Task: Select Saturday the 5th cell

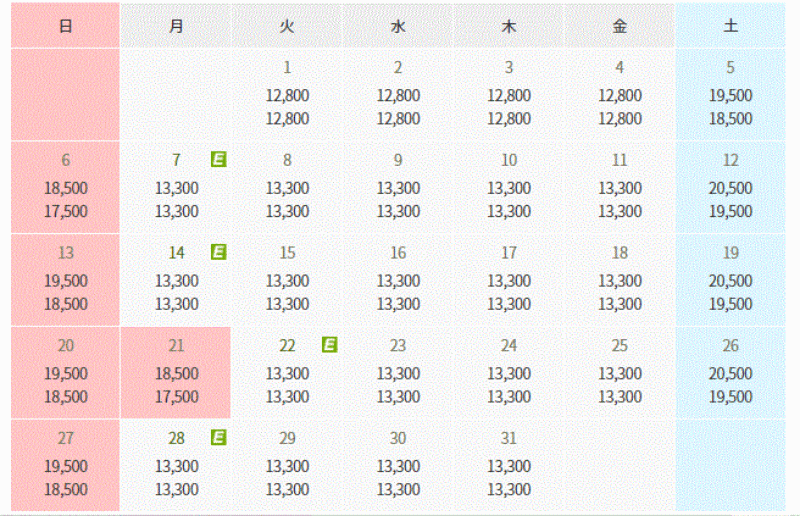Action: [730, 94]
